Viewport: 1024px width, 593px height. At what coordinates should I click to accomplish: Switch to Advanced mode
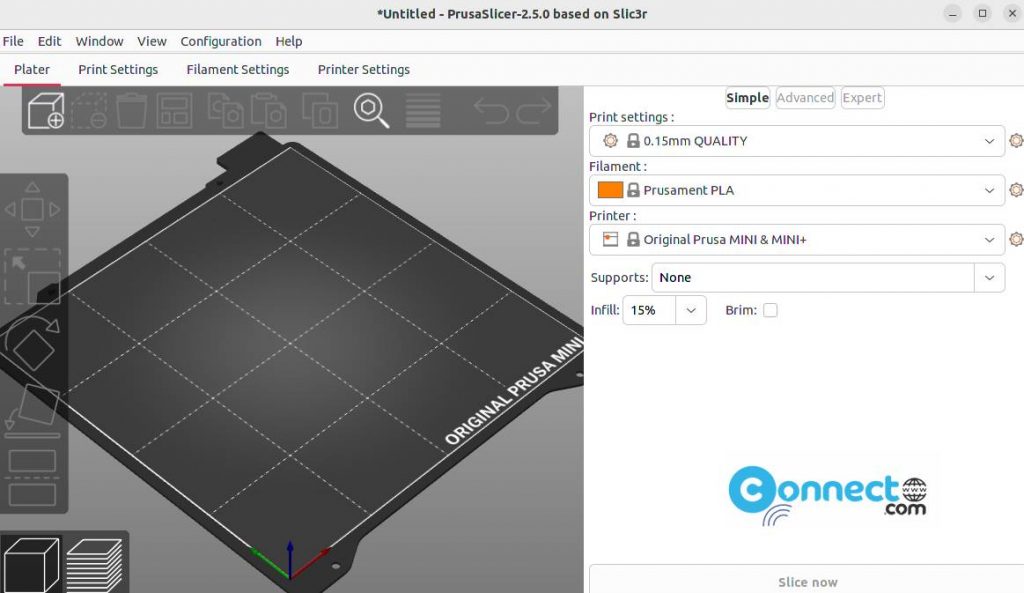(x=804, y=97)
